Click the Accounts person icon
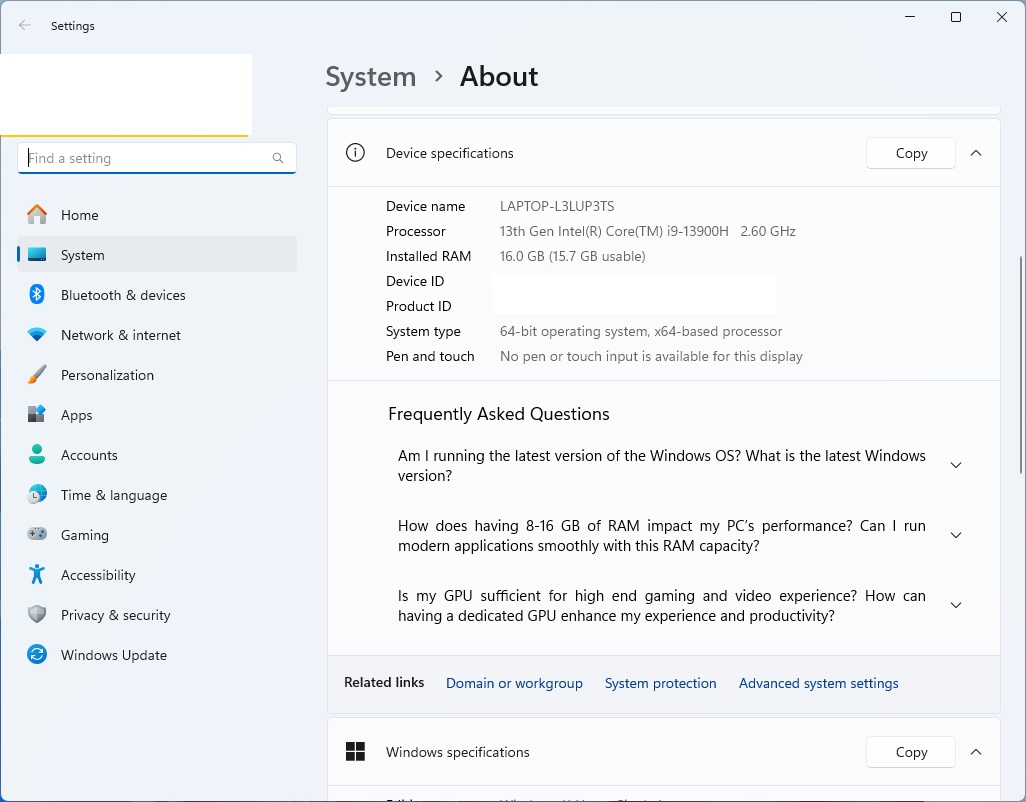The image size is (1026, 802). click(x=37, y=454)
